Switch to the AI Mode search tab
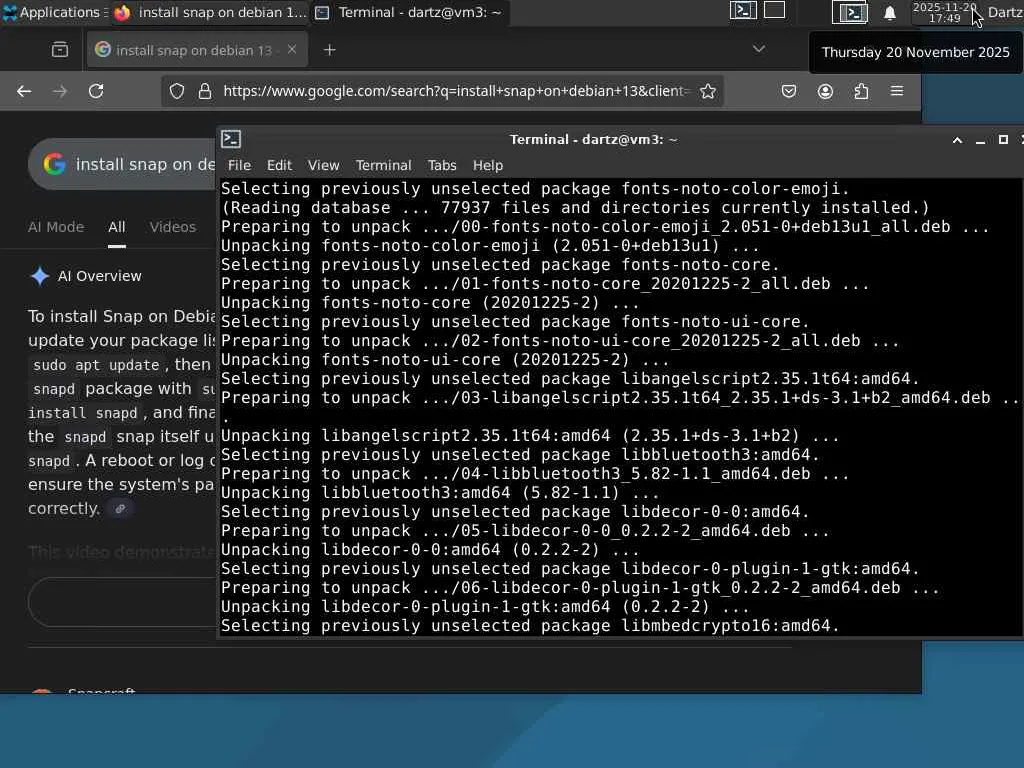The image size is (1024, 768). pyautogui.click(x=56, y=227)
